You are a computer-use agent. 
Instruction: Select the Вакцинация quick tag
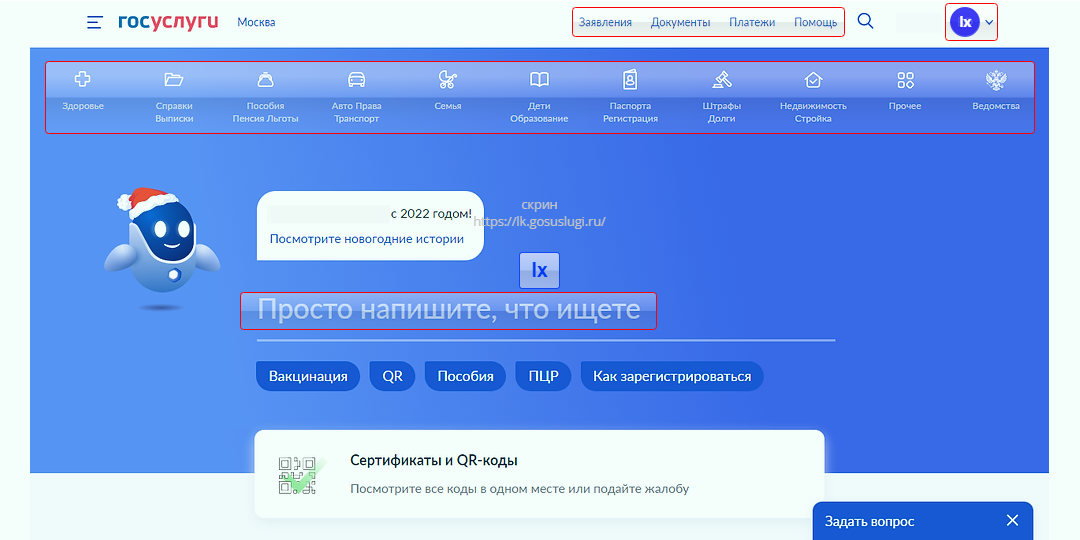308,377
